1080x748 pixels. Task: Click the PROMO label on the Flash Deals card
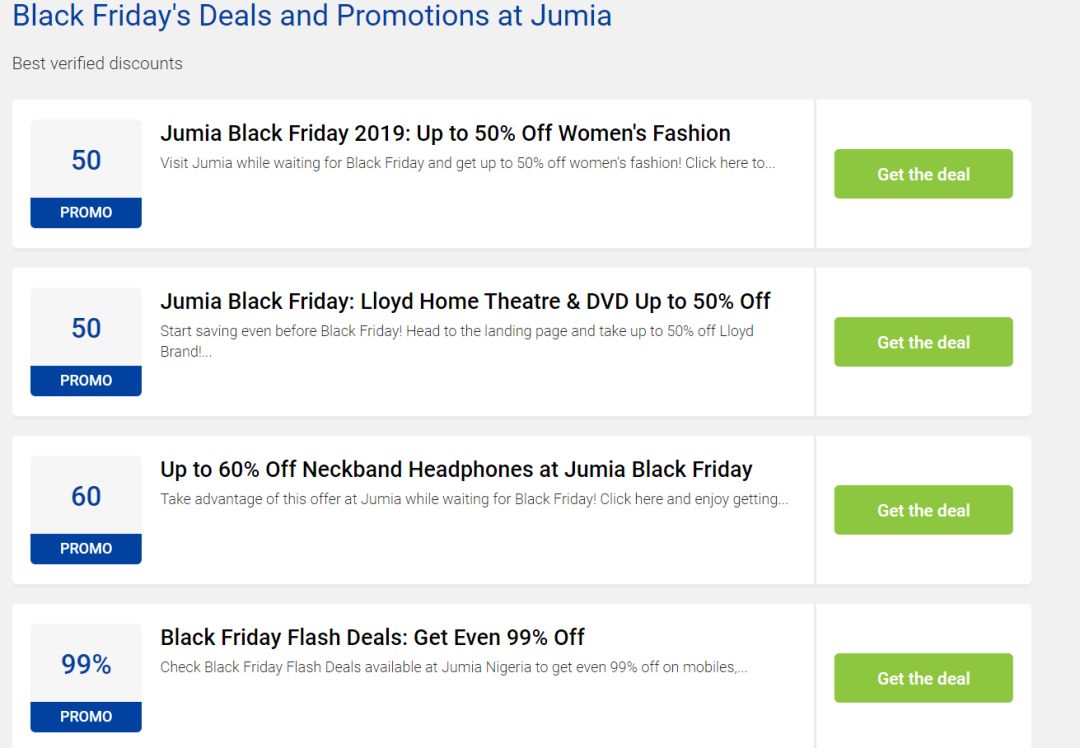[x=86, y=717]
